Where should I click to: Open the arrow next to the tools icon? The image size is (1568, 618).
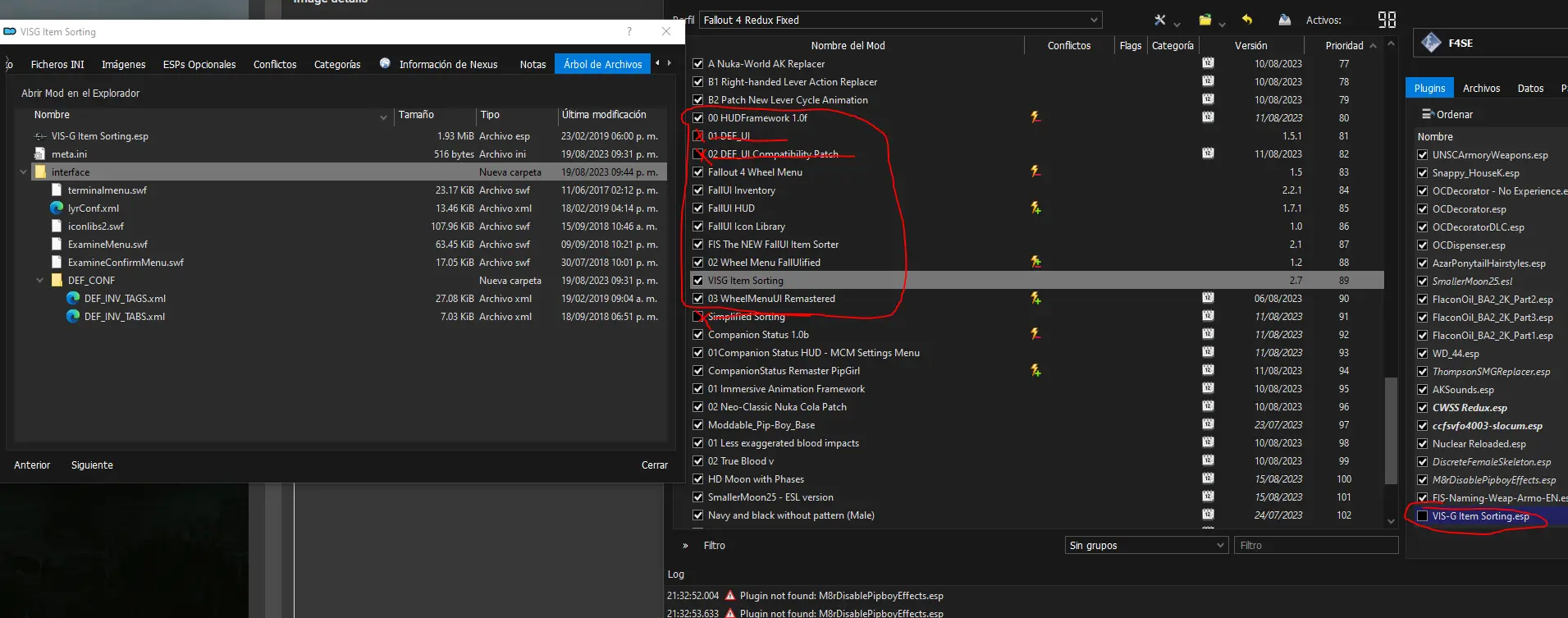pos(1177,23)
